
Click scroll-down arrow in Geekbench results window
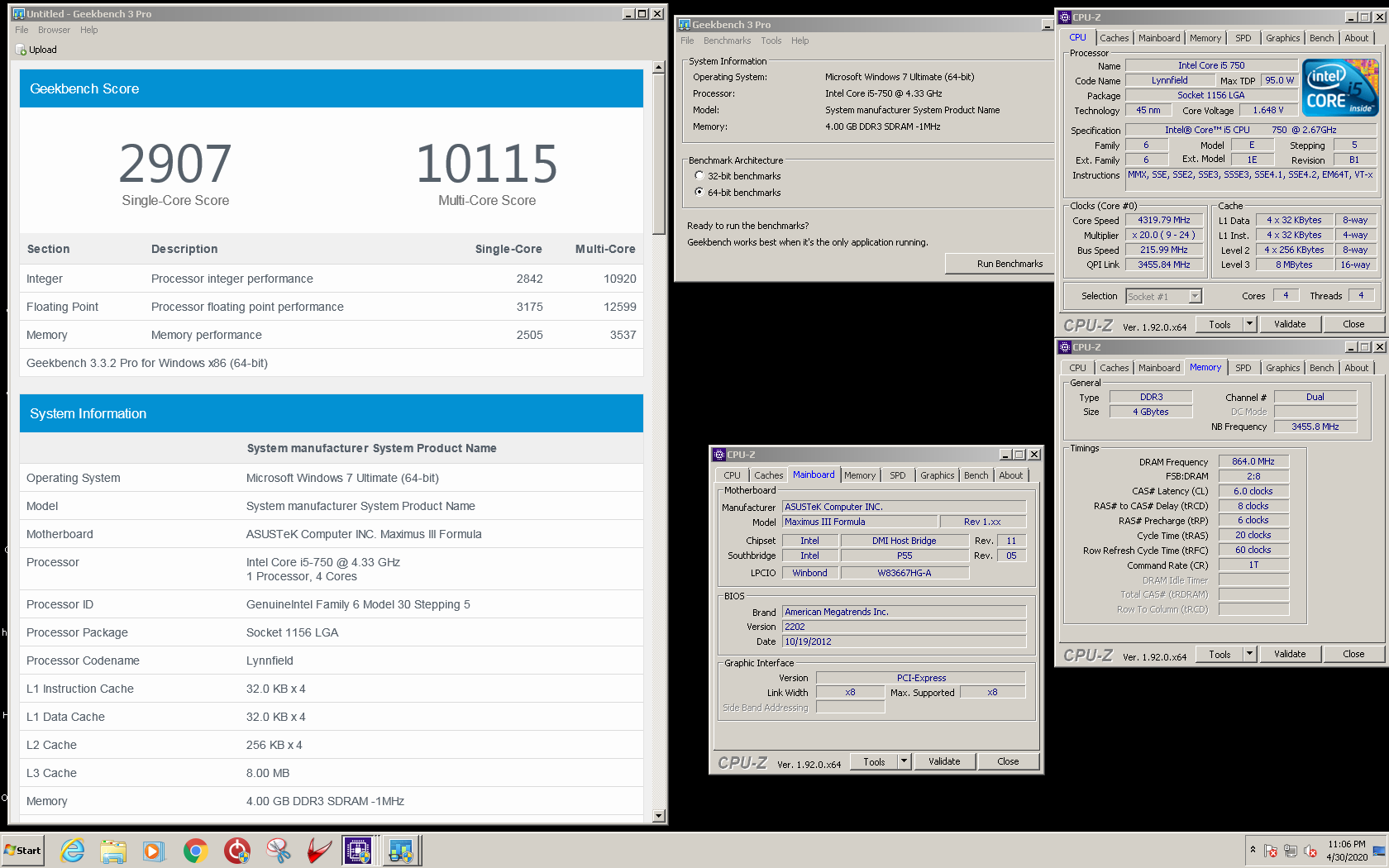[659, 816]
